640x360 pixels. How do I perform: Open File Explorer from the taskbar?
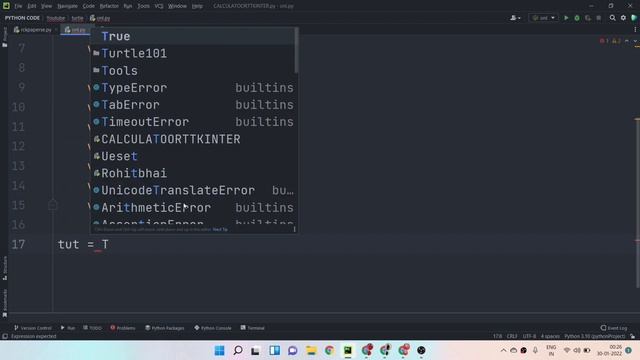click(311, 350)
